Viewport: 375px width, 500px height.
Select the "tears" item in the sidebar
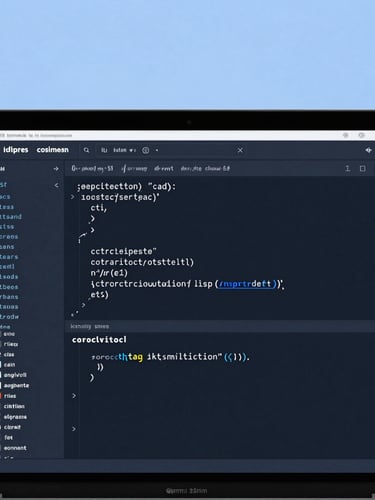pyautogui.click(x=9, y=257)
